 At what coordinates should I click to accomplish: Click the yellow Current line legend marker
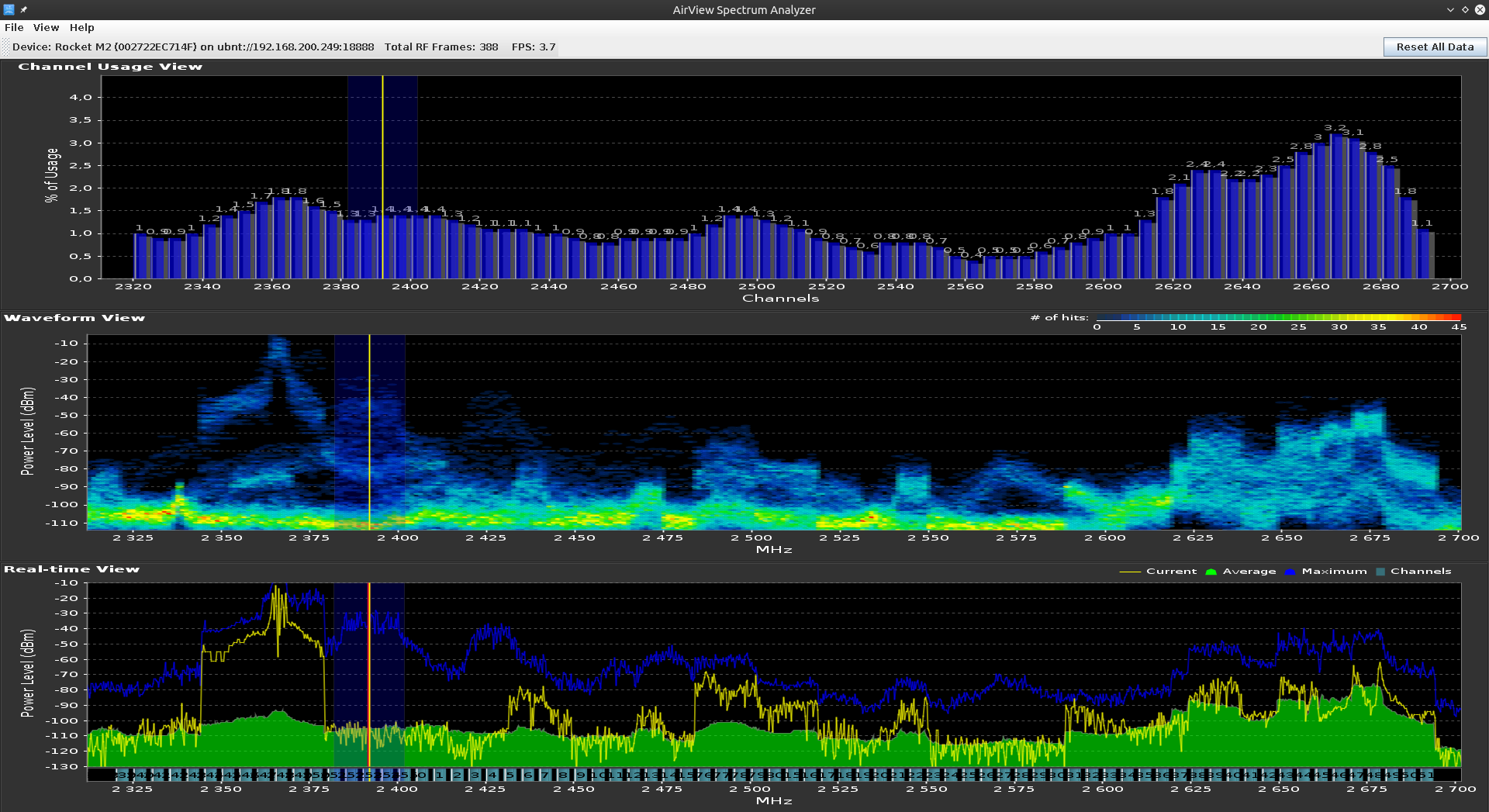(1130, 572)
